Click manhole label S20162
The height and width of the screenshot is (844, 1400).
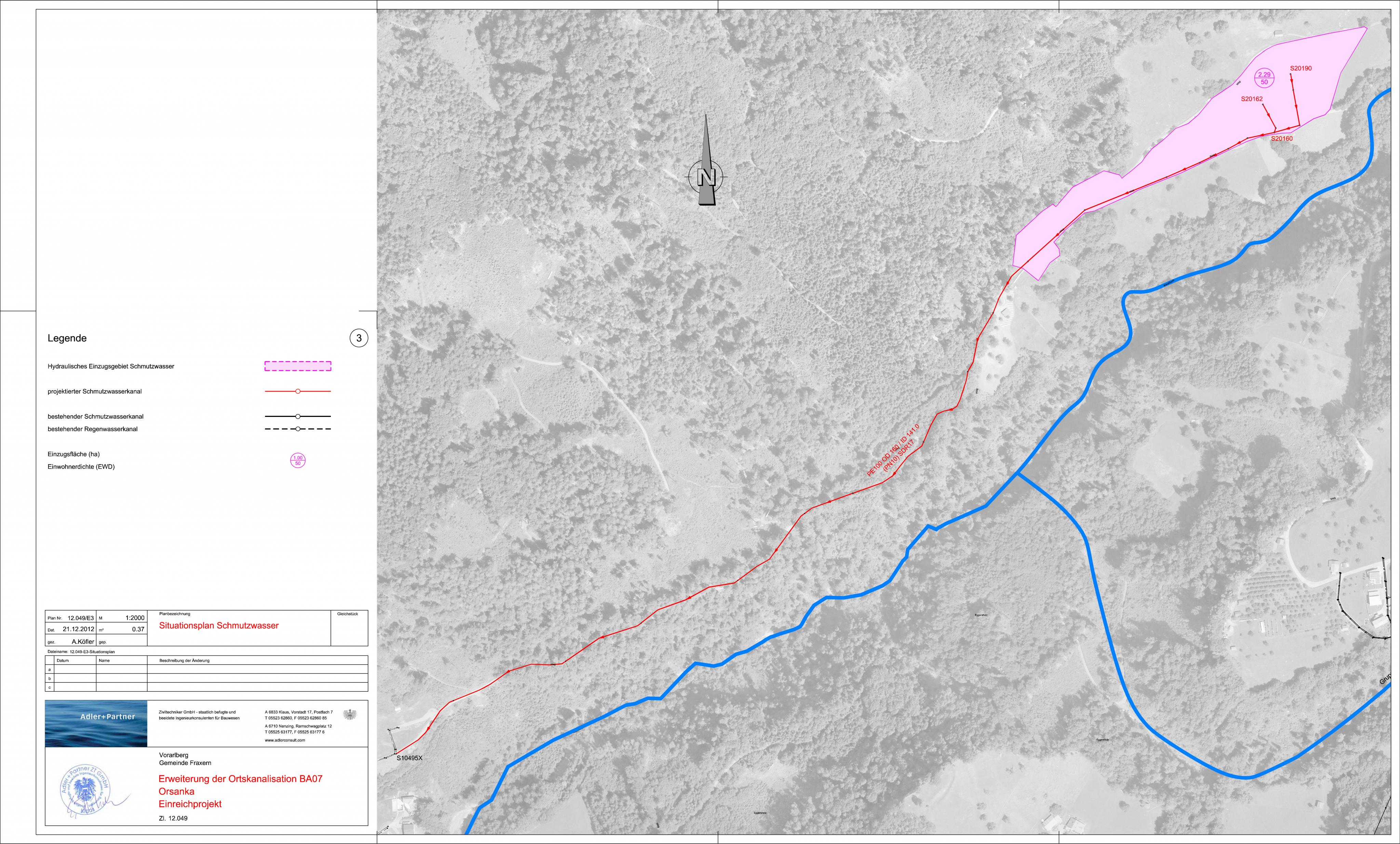pos(1252,99)
